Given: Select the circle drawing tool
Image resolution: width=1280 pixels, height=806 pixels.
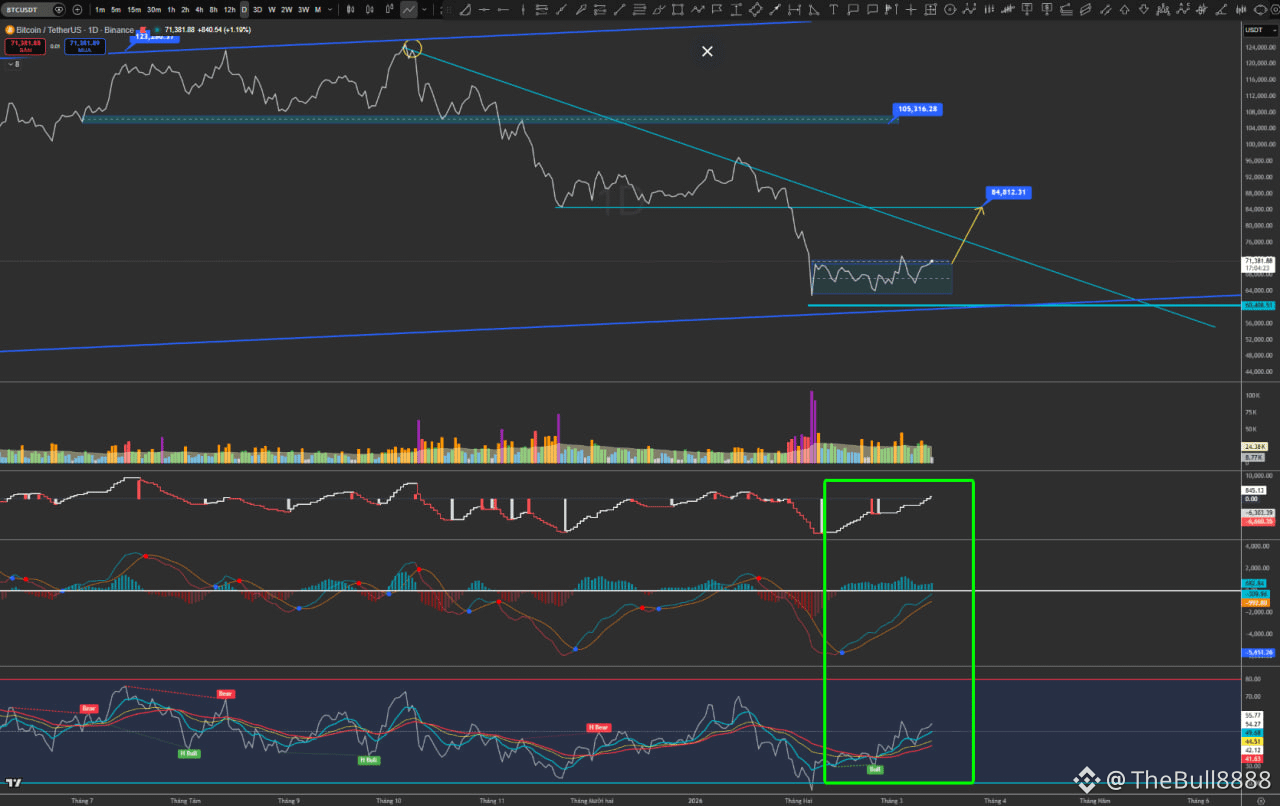Looking at the screenshot, I should [x=950, y=9].
